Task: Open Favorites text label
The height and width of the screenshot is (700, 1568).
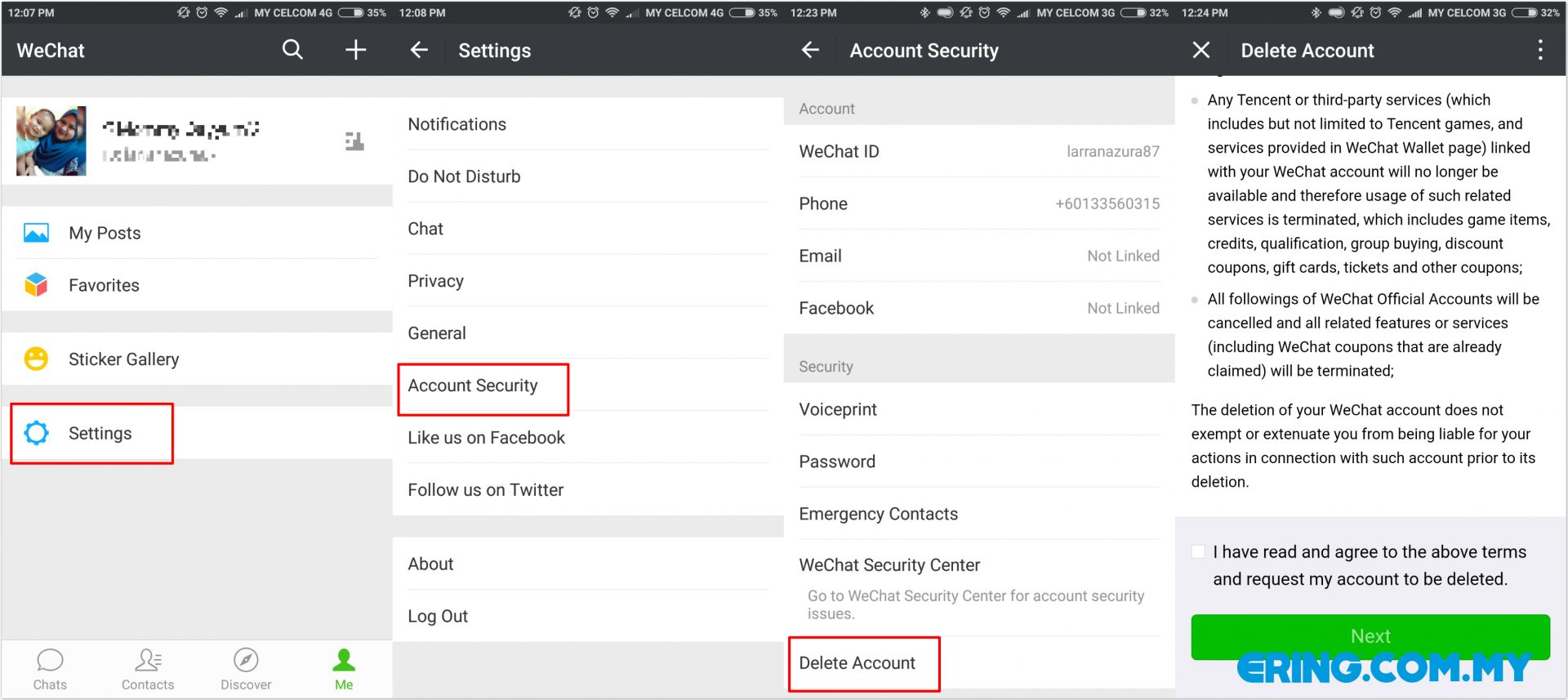Action: point(104,285)
